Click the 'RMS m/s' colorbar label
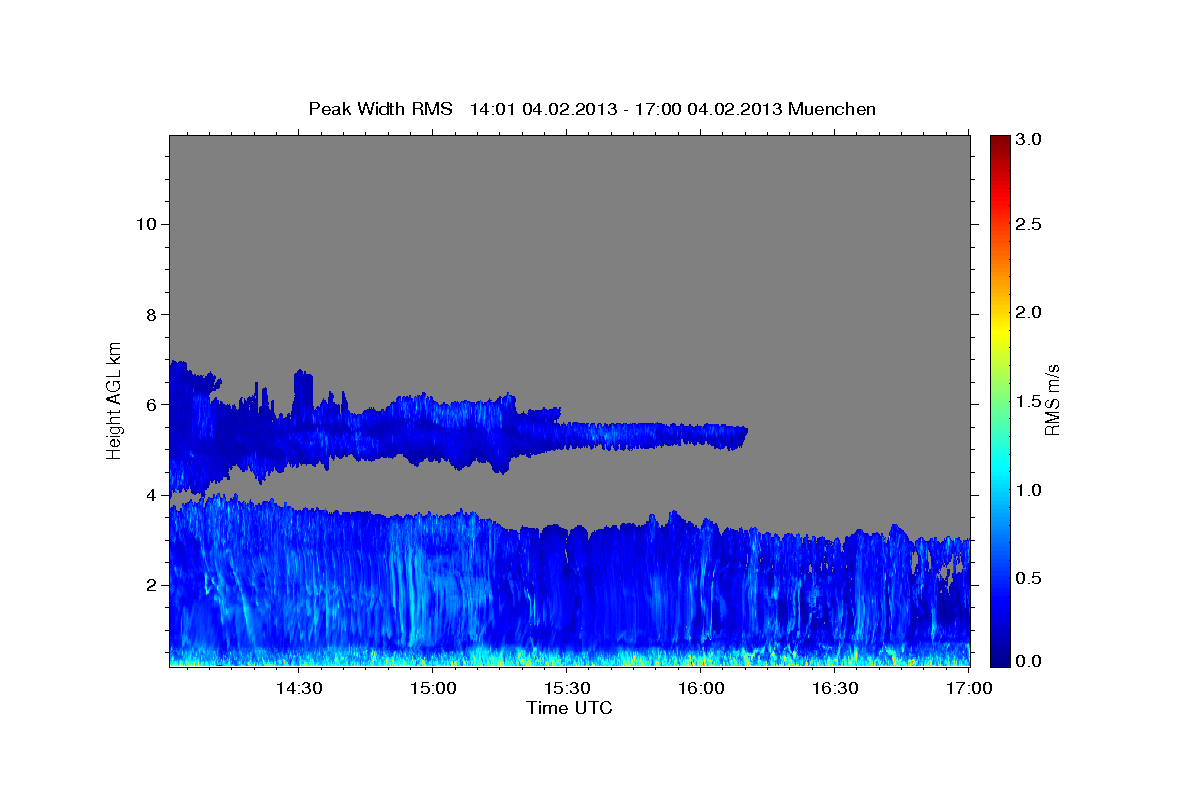This screenshot has height=800, width=1200. [x=1051, y=399]
